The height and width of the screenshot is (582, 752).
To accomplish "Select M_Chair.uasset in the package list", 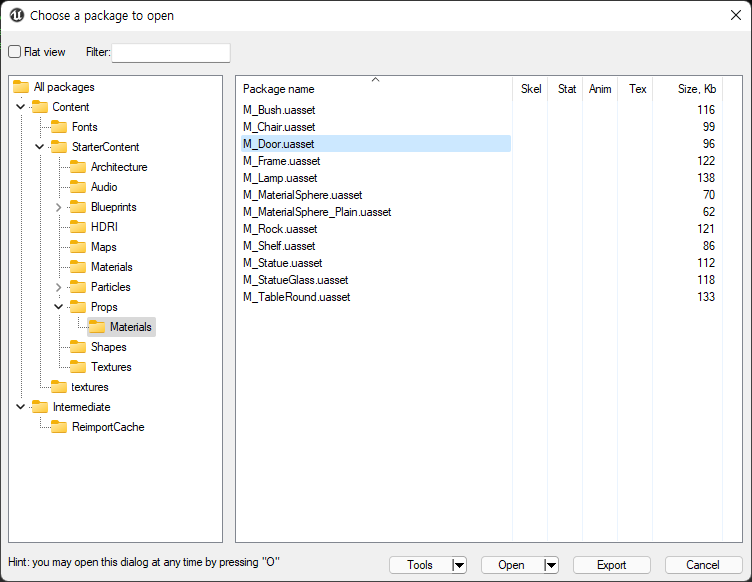I will coord(279,127).
